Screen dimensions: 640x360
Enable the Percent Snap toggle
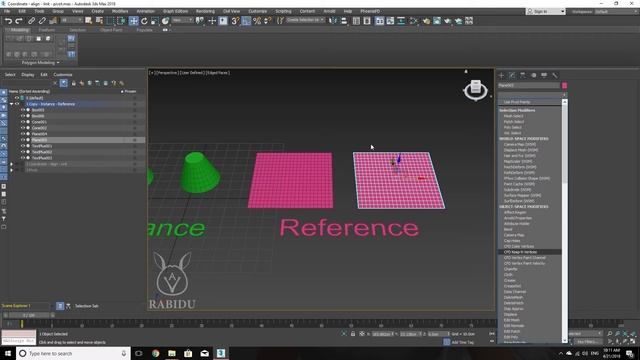(x=257, y=20)
